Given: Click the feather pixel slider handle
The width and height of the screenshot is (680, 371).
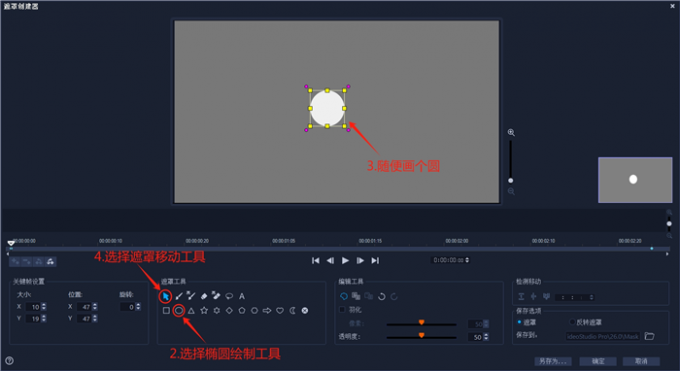Looking at the screenshot, I should point(421,322).
